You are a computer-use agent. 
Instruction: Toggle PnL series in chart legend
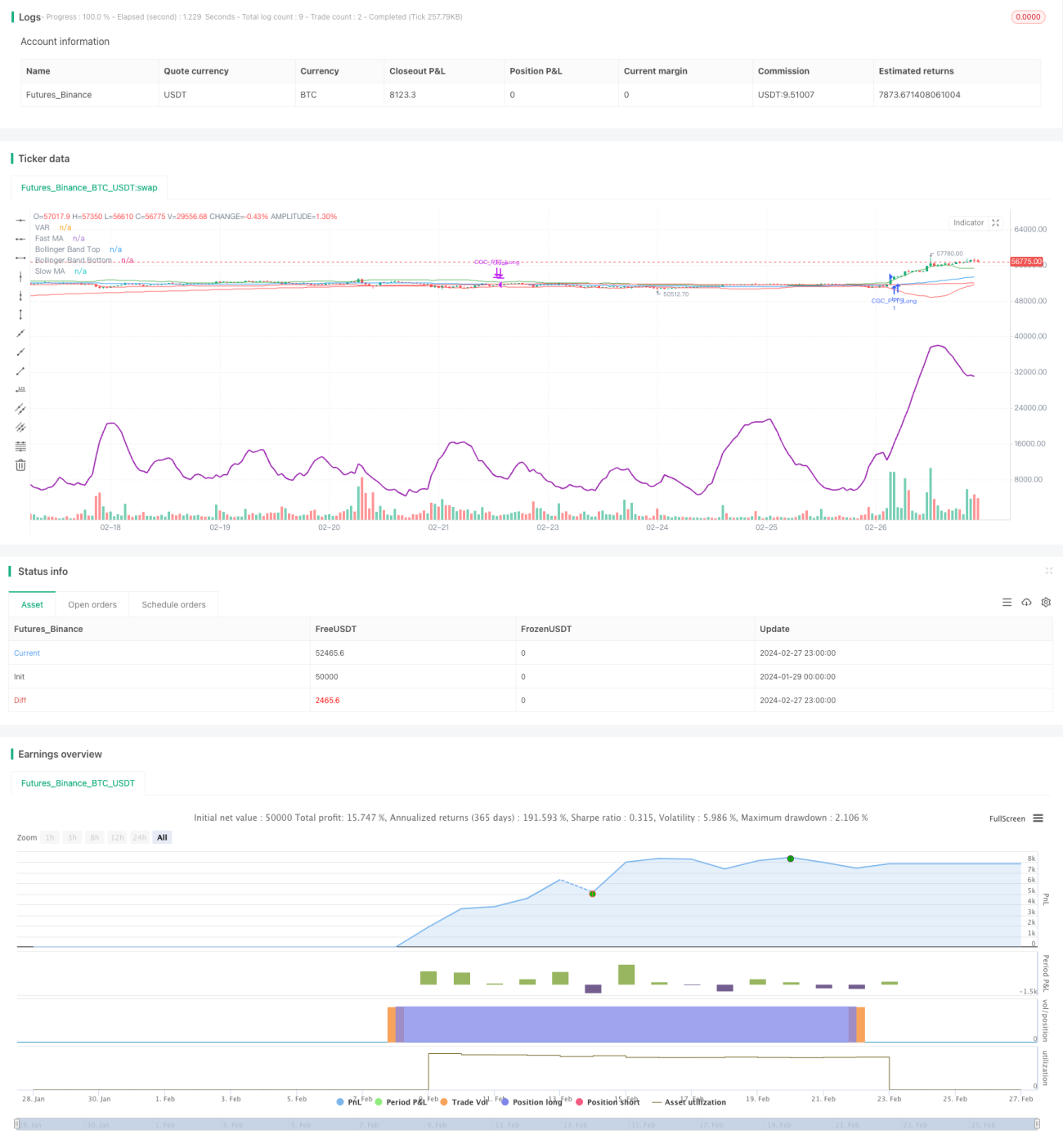coord(349,1102)
